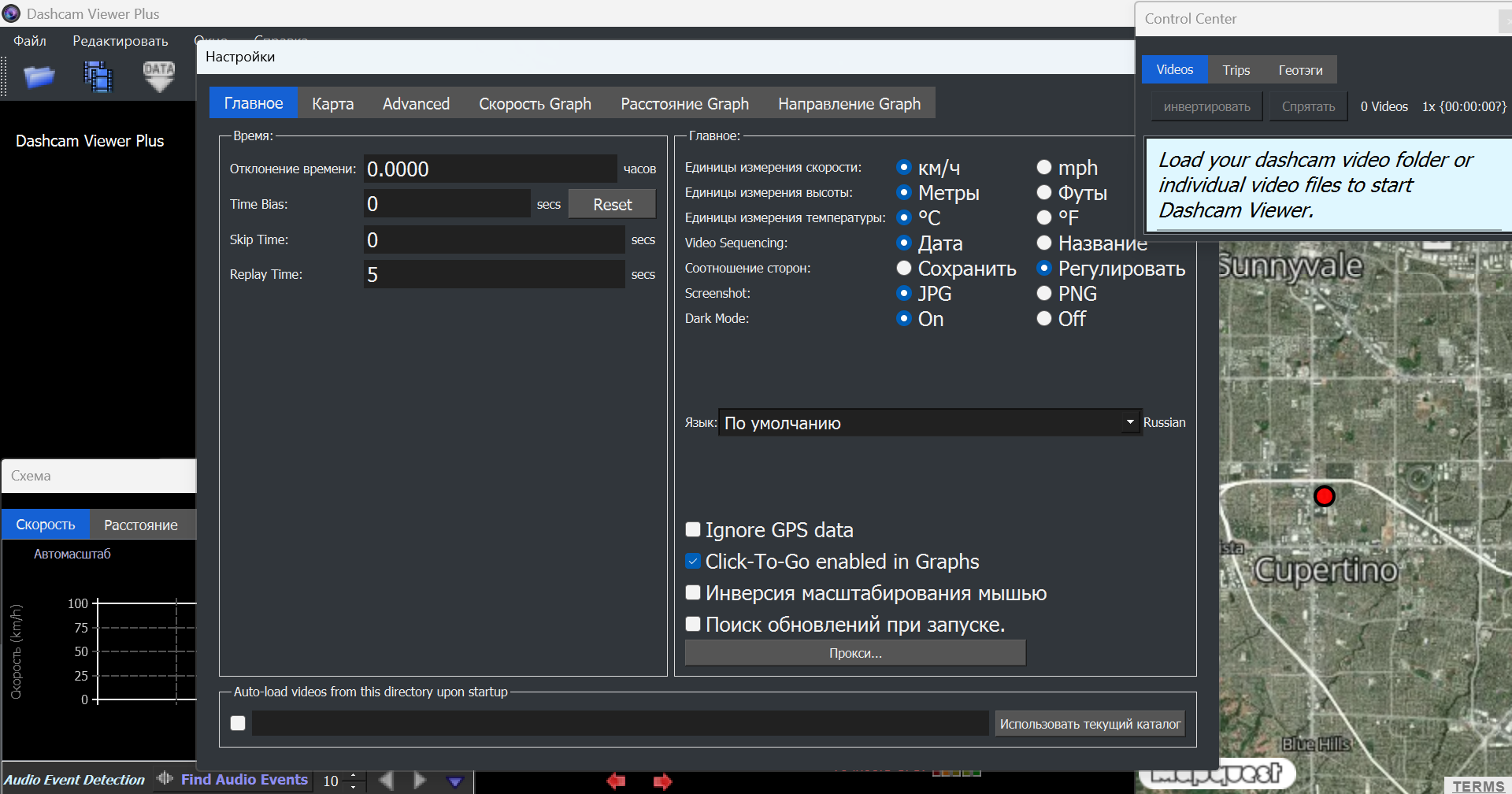Viewport: 1512px width, 794px height.
Task: Open the Направление Graph tab
Action: coord(849,103)
